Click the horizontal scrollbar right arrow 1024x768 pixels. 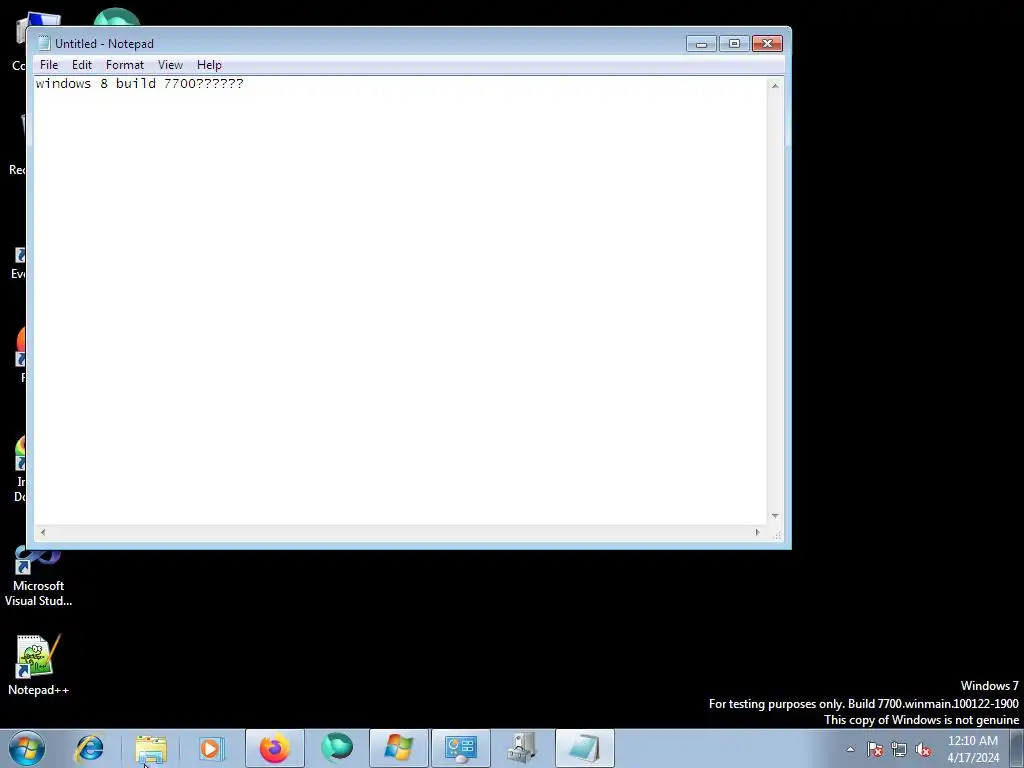[758, 532]
